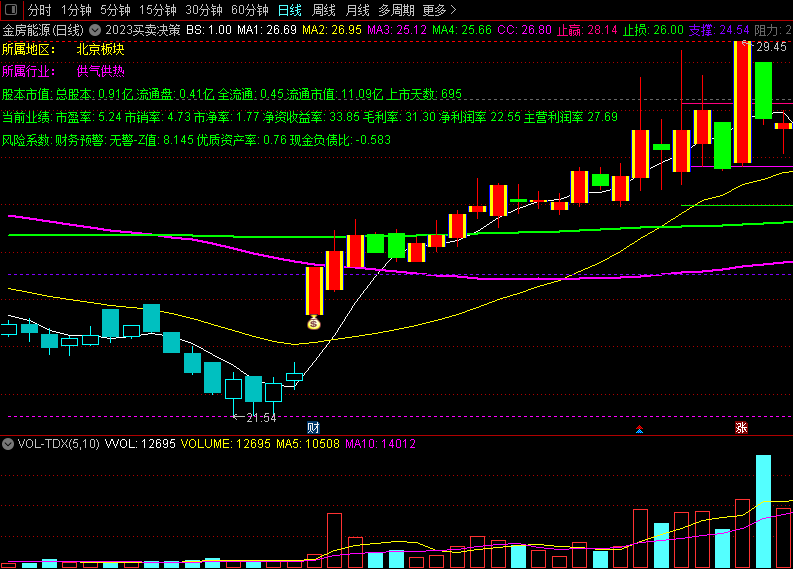Click the MA10: 14012 volume value
The height and width of the screenshot is (569, 793).
(380, 444)
